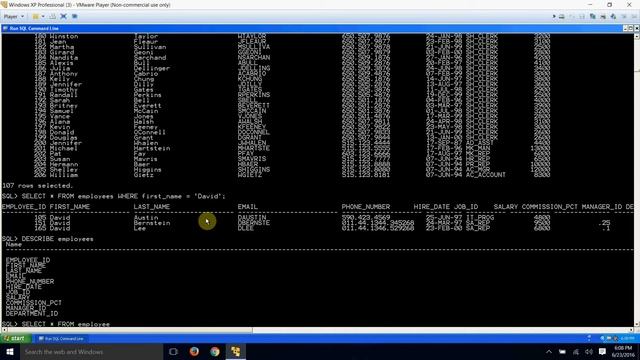Viewport: 640px width, 360px height.
Task: Click the SALARY column header
Action: coord(505,207)
